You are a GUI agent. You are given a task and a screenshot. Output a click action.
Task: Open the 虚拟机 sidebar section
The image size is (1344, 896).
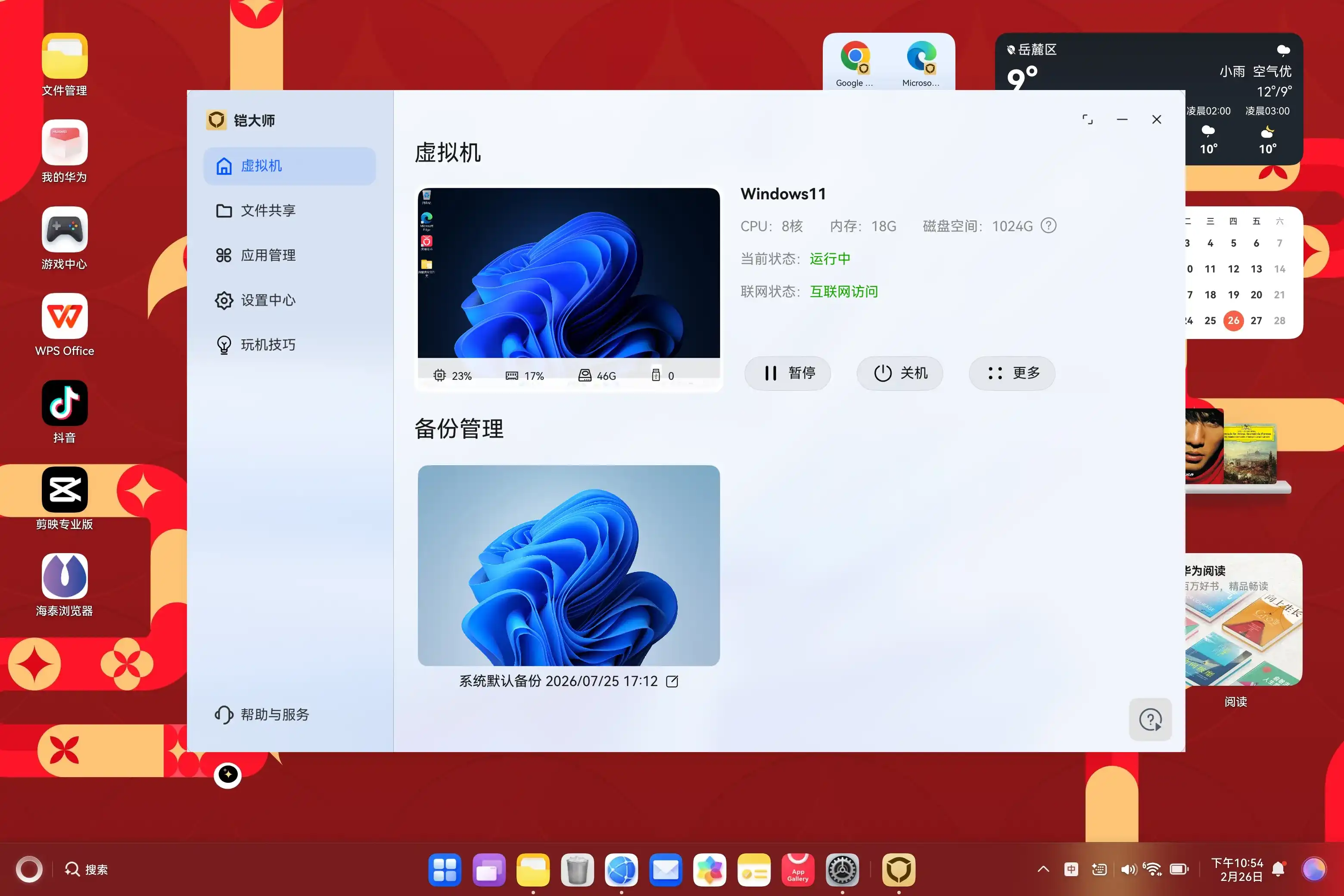click(290, 166)
